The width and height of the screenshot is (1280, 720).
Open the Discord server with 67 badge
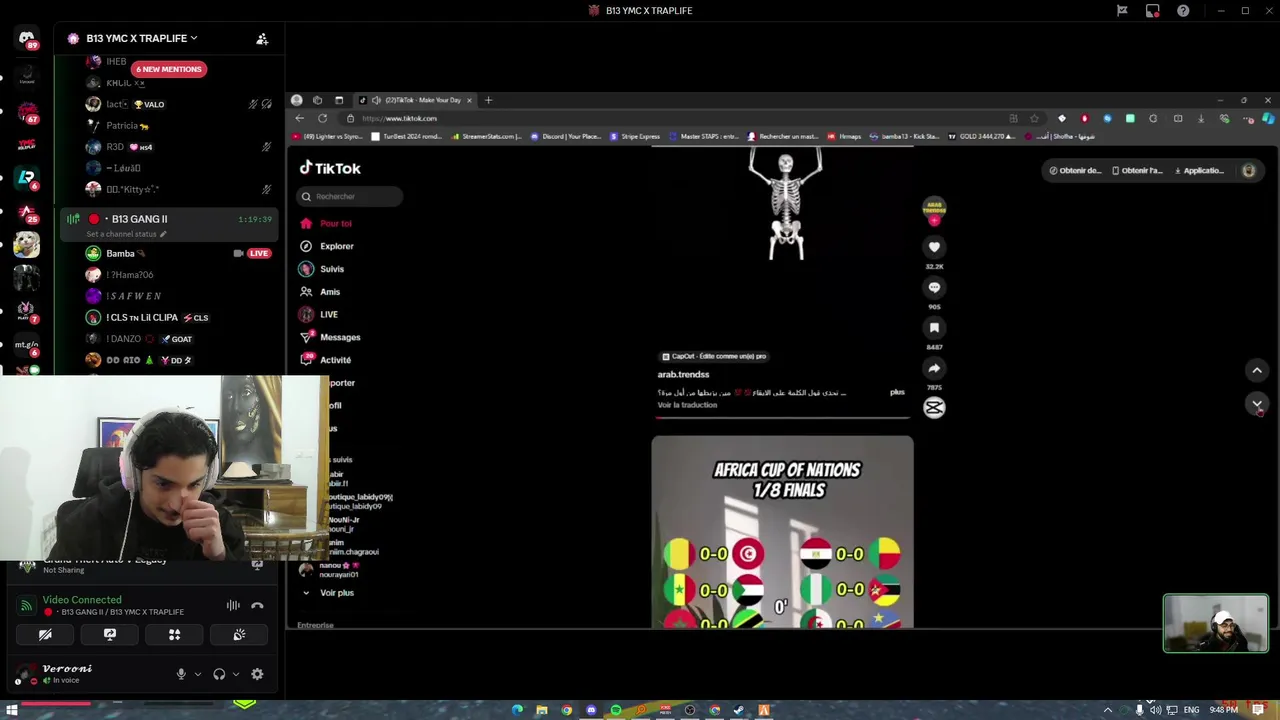pyautogui.click(x=27, y=112)
